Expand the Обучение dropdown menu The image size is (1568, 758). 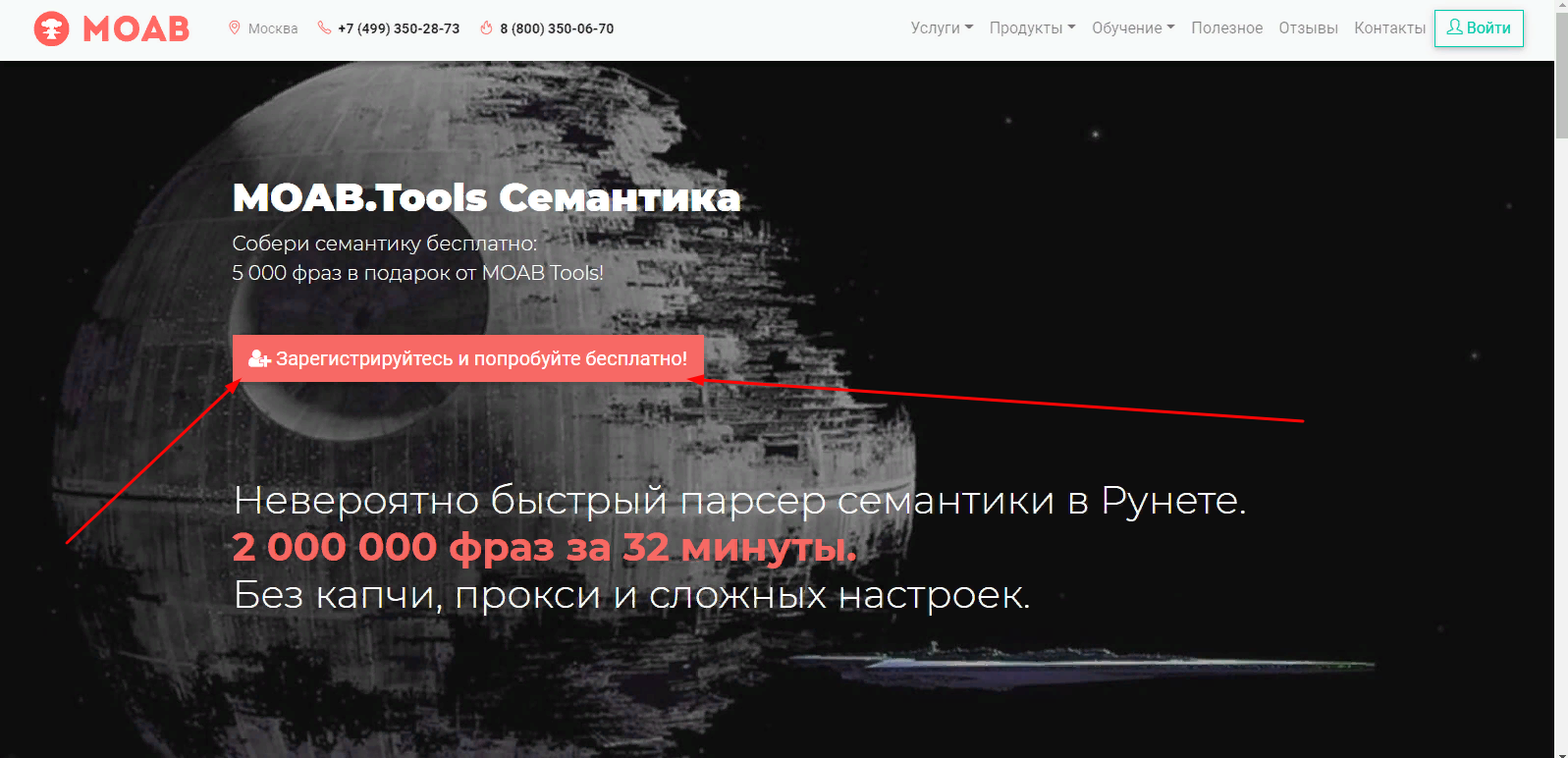(x=1133, y=28)
